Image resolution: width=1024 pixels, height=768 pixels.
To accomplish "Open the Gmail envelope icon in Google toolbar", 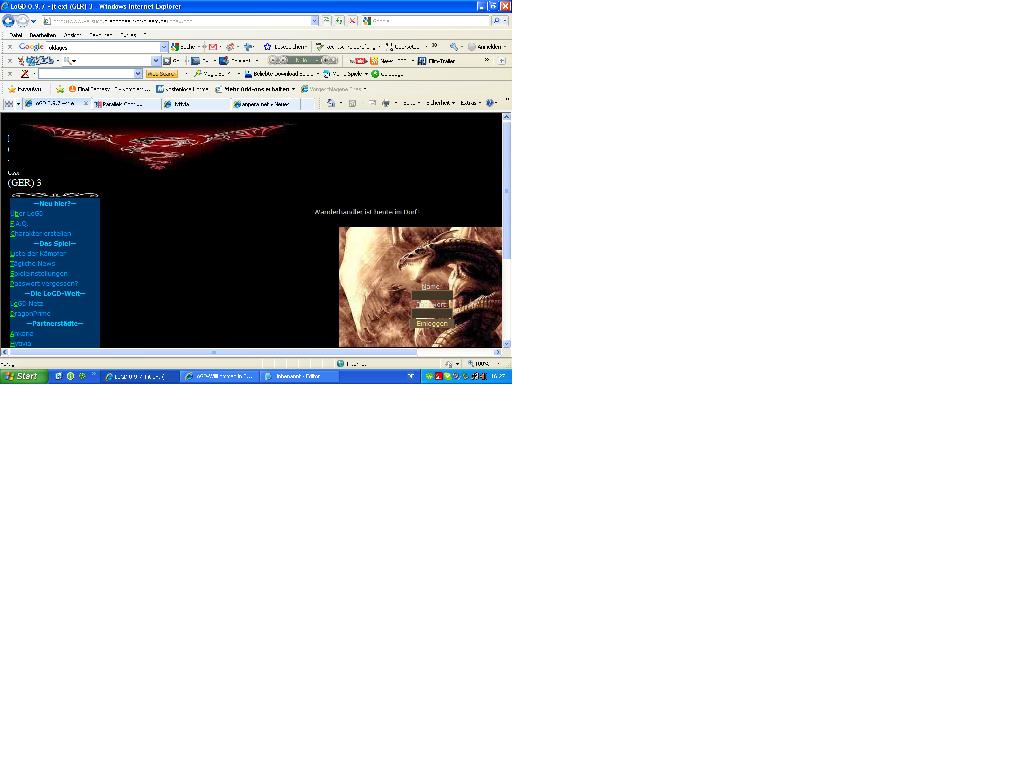I will (213, 47).
